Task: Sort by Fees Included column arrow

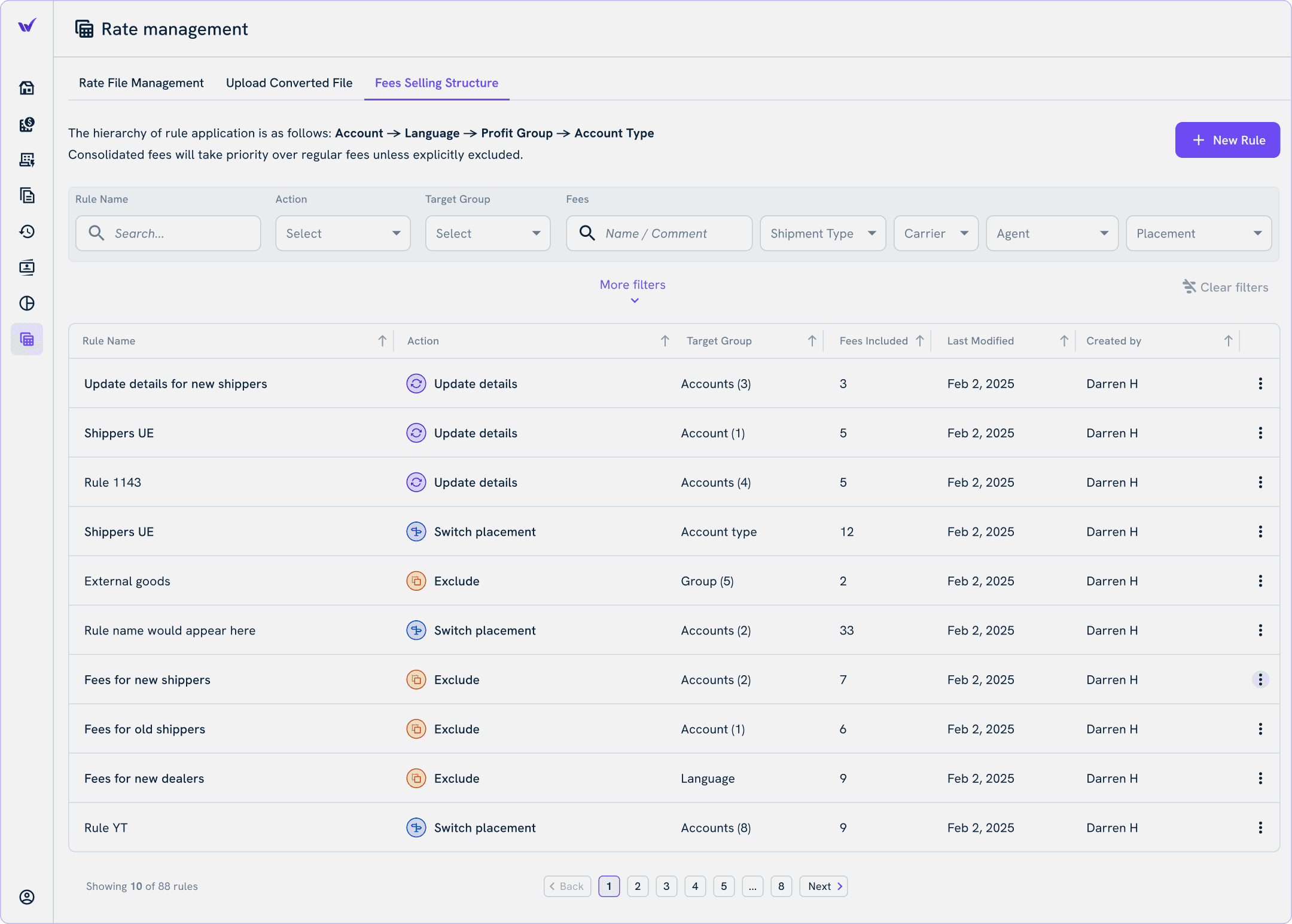Action: [x=920, y=341]
